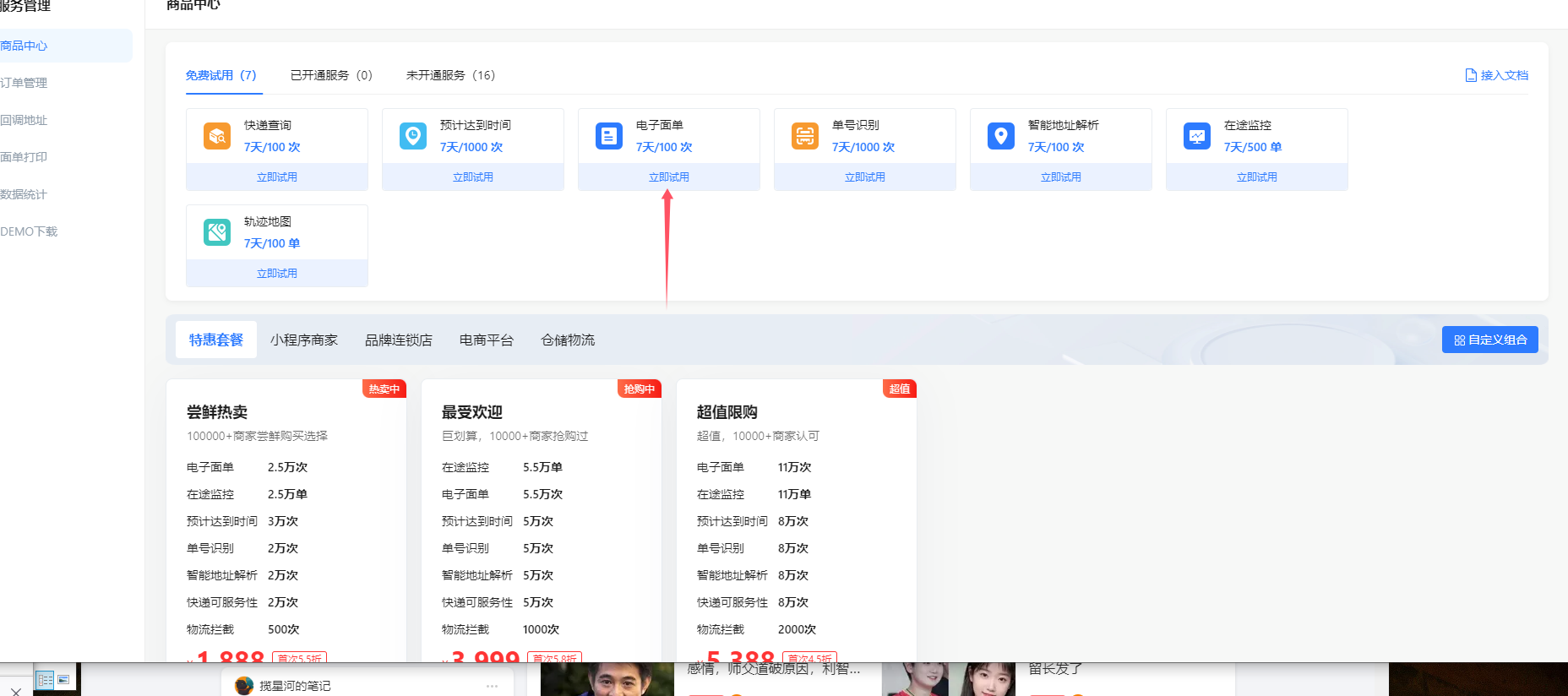1568x696 pixels.
Task: Select the 特惠套餐 tab
Action: (216, 340)
